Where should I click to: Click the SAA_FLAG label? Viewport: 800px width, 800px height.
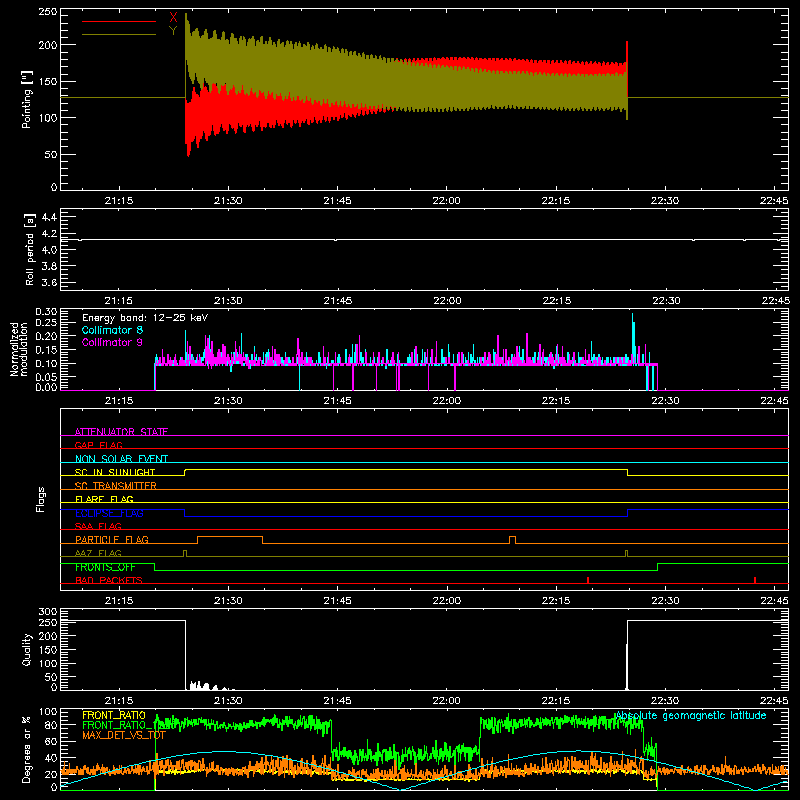(98, 526)
